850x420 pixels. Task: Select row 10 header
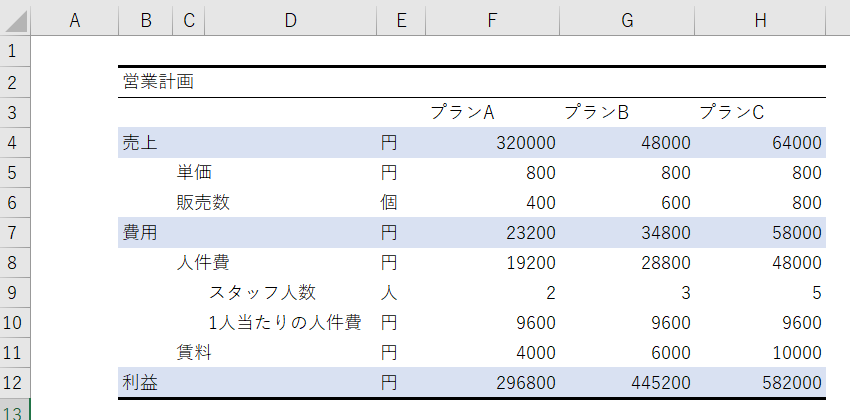(15, 323)
